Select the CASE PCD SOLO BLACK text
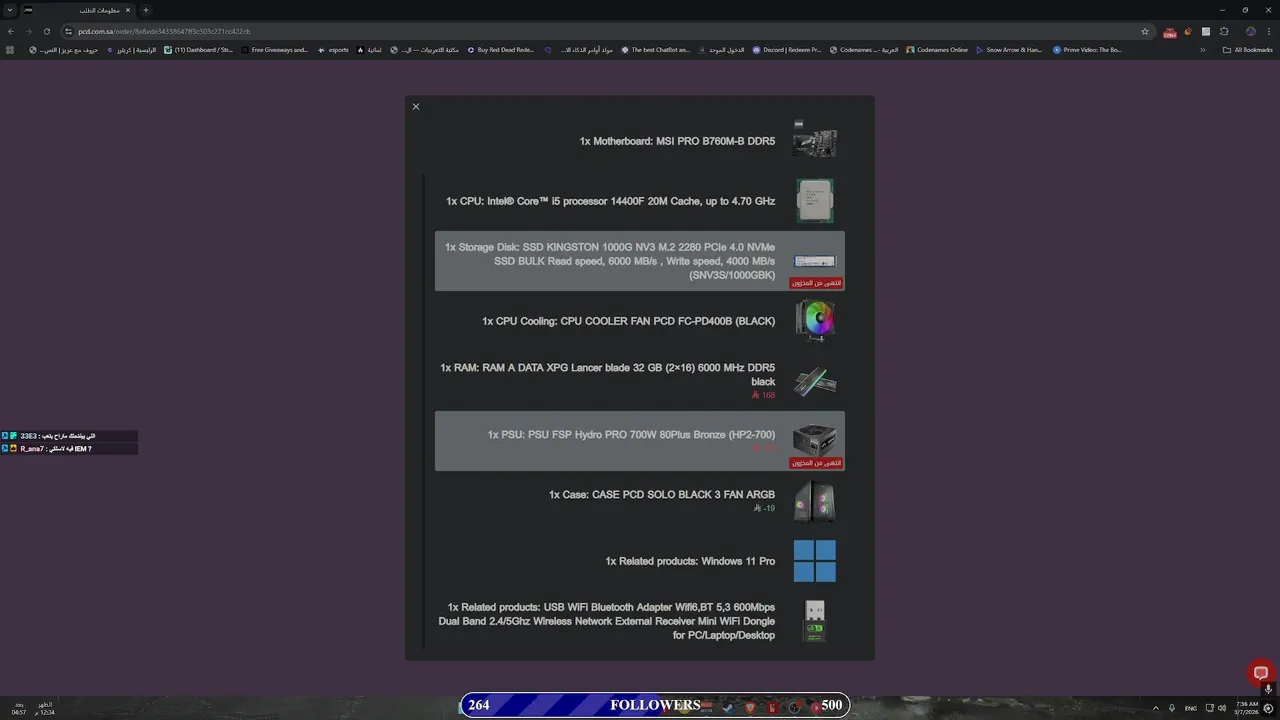This screenshot has width=1280, height=720. point(662,495)
